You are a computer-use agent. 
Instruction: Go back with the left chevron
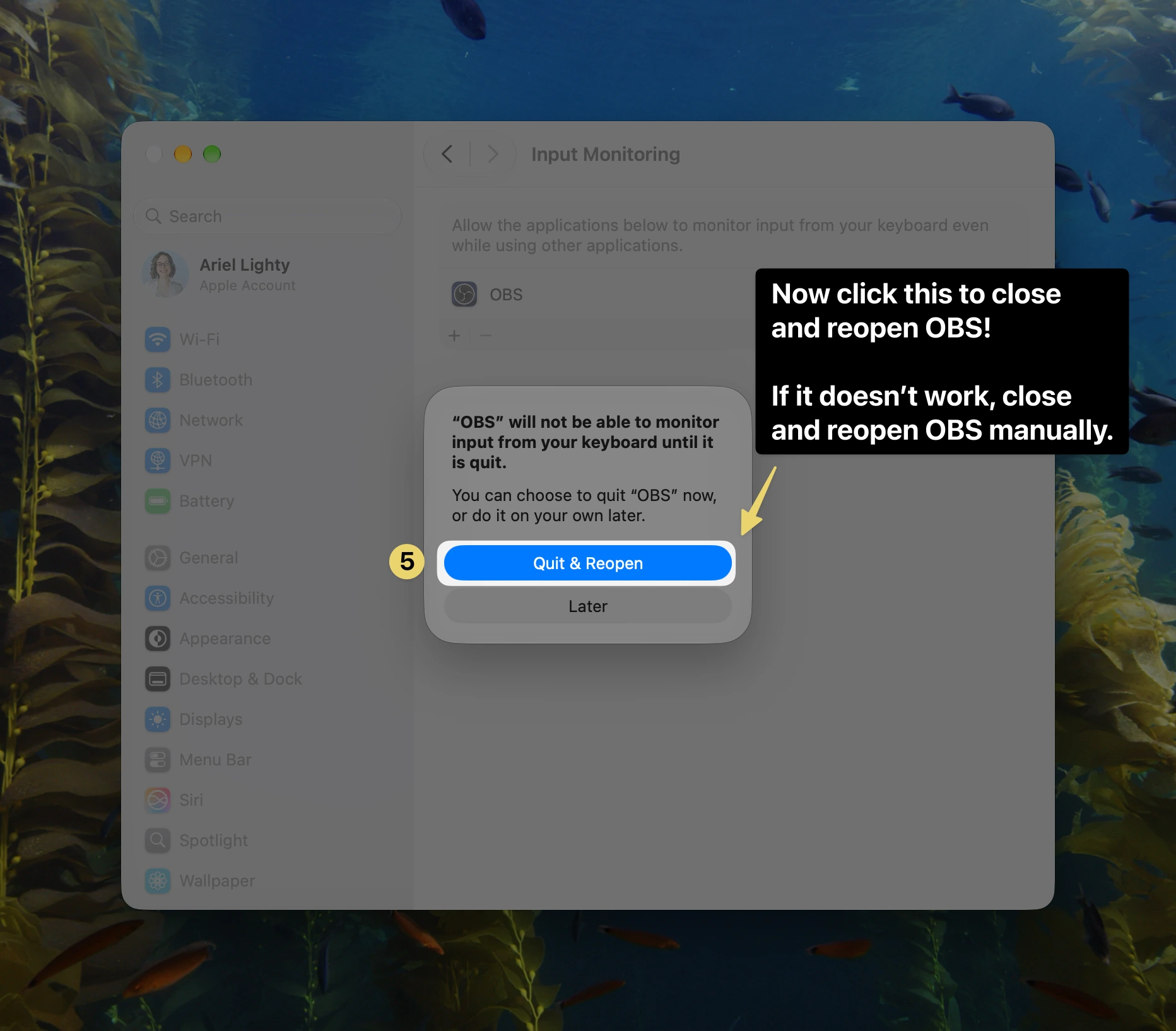pos(447,154)
